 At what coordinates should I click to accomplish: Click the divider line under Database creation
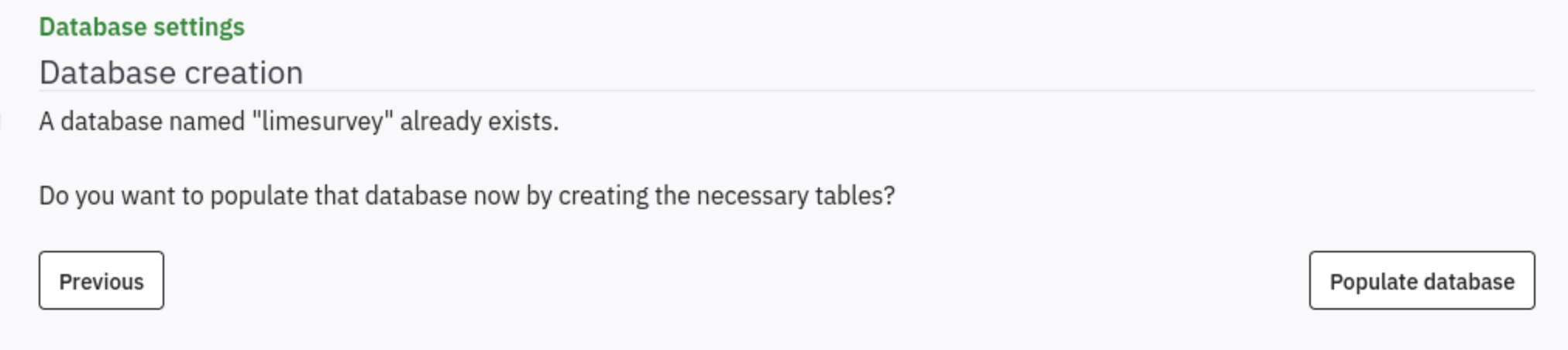click(786, 91)
